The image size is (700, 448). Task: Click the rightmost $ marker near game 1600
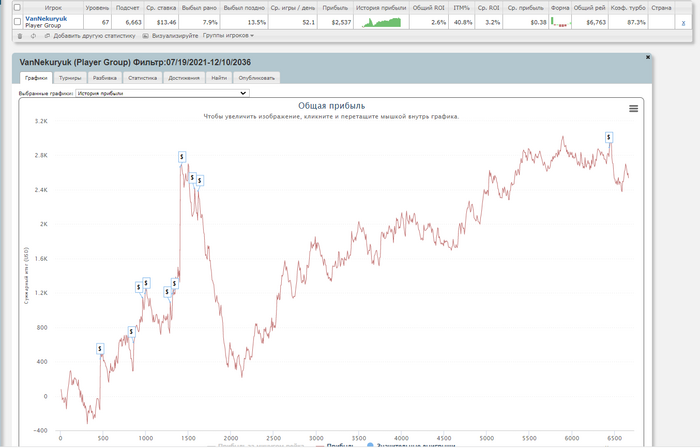[200, 180]
